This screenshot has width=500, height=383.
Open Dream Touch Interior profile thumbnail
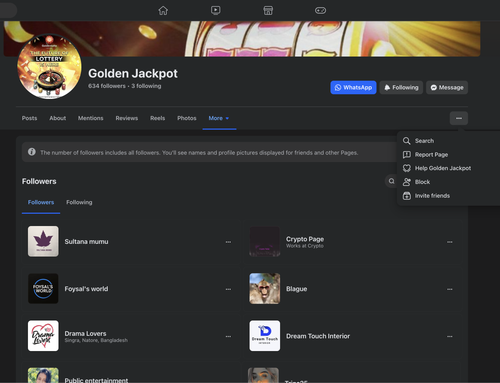[x=265, y=336]
